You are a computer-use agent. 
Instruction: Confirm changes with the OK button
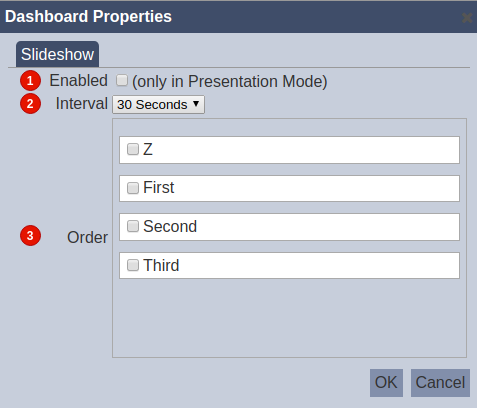pos(386,383)
